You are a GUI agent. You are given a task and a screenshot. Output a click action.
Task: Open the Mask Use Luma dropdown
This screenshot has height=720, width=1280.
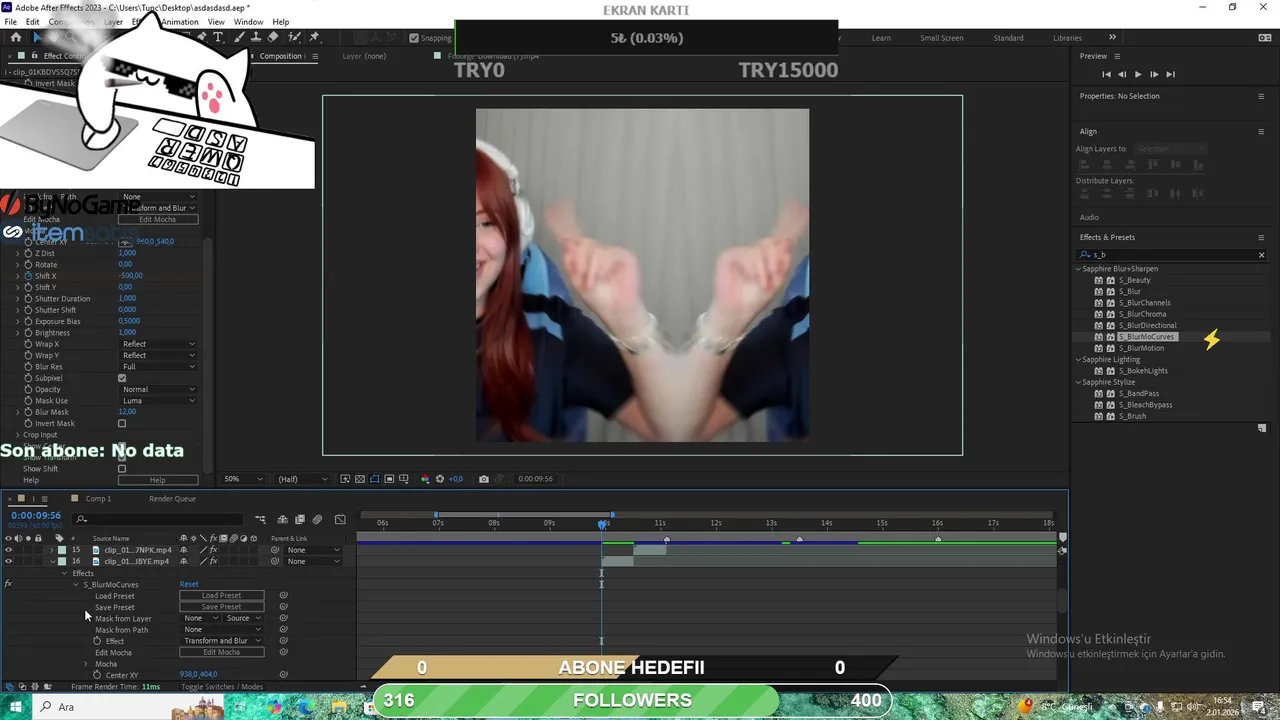click(158, 401)
